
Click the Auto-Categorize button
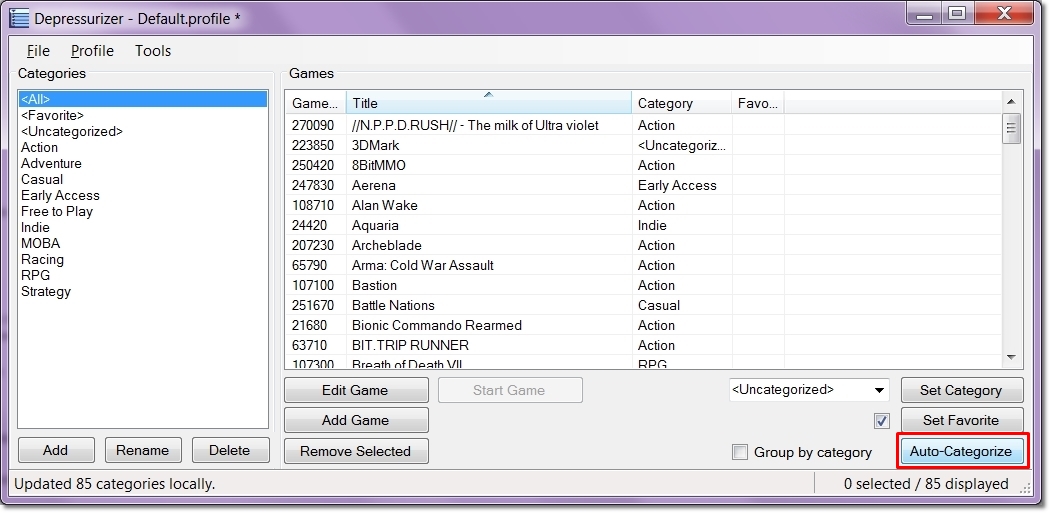(961, 451)
